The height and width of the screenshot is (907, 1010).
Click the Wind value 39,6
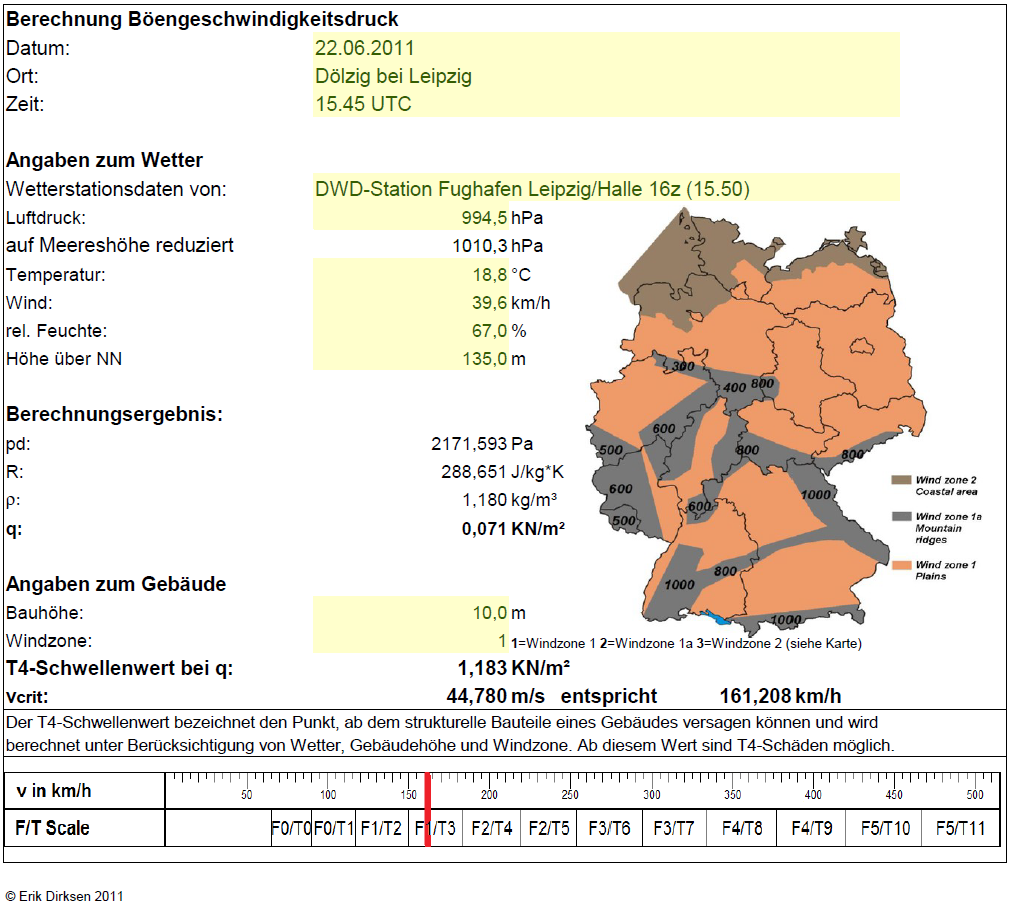tap(411, 302)
